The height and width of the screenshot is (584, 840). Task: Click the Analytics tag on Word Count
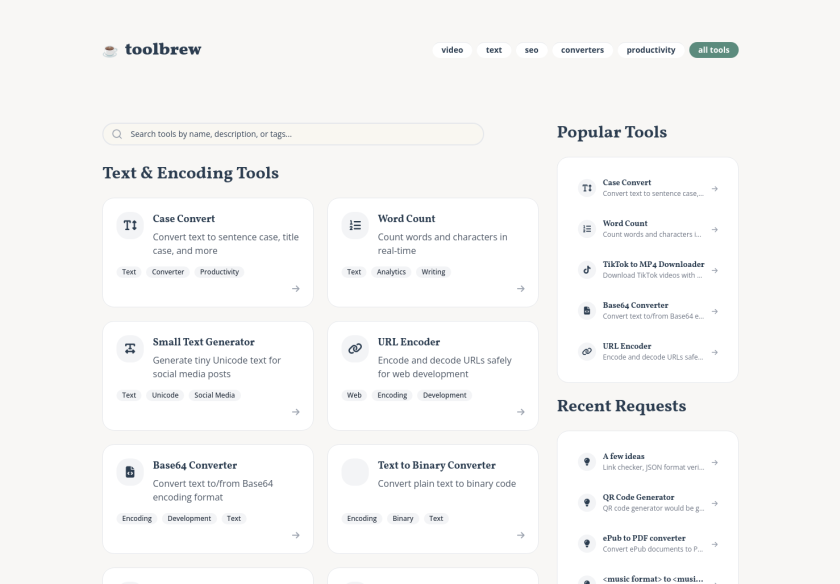(391, 272)
